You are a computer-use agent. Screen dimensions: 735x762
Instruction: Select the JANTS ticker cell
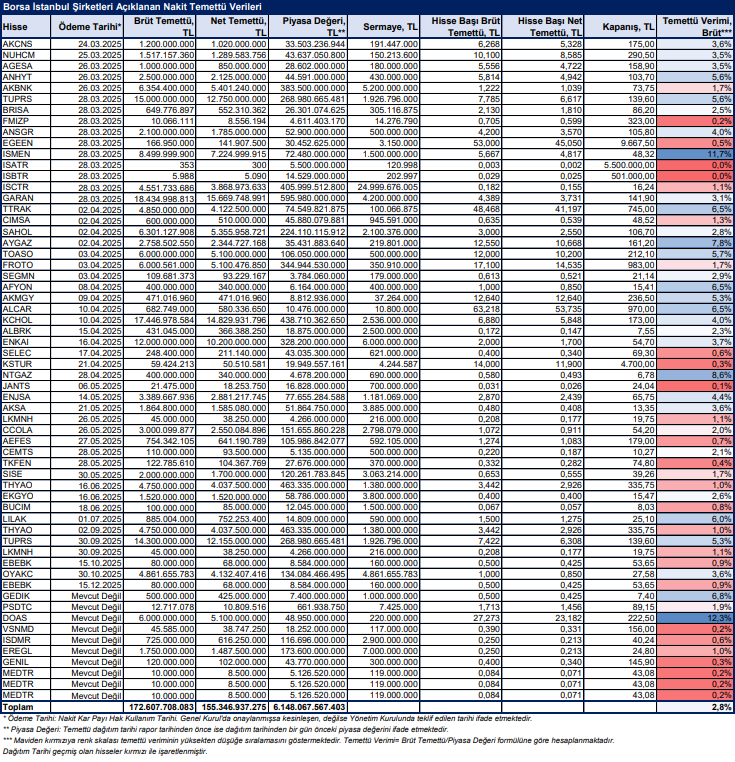coord(26,386)
